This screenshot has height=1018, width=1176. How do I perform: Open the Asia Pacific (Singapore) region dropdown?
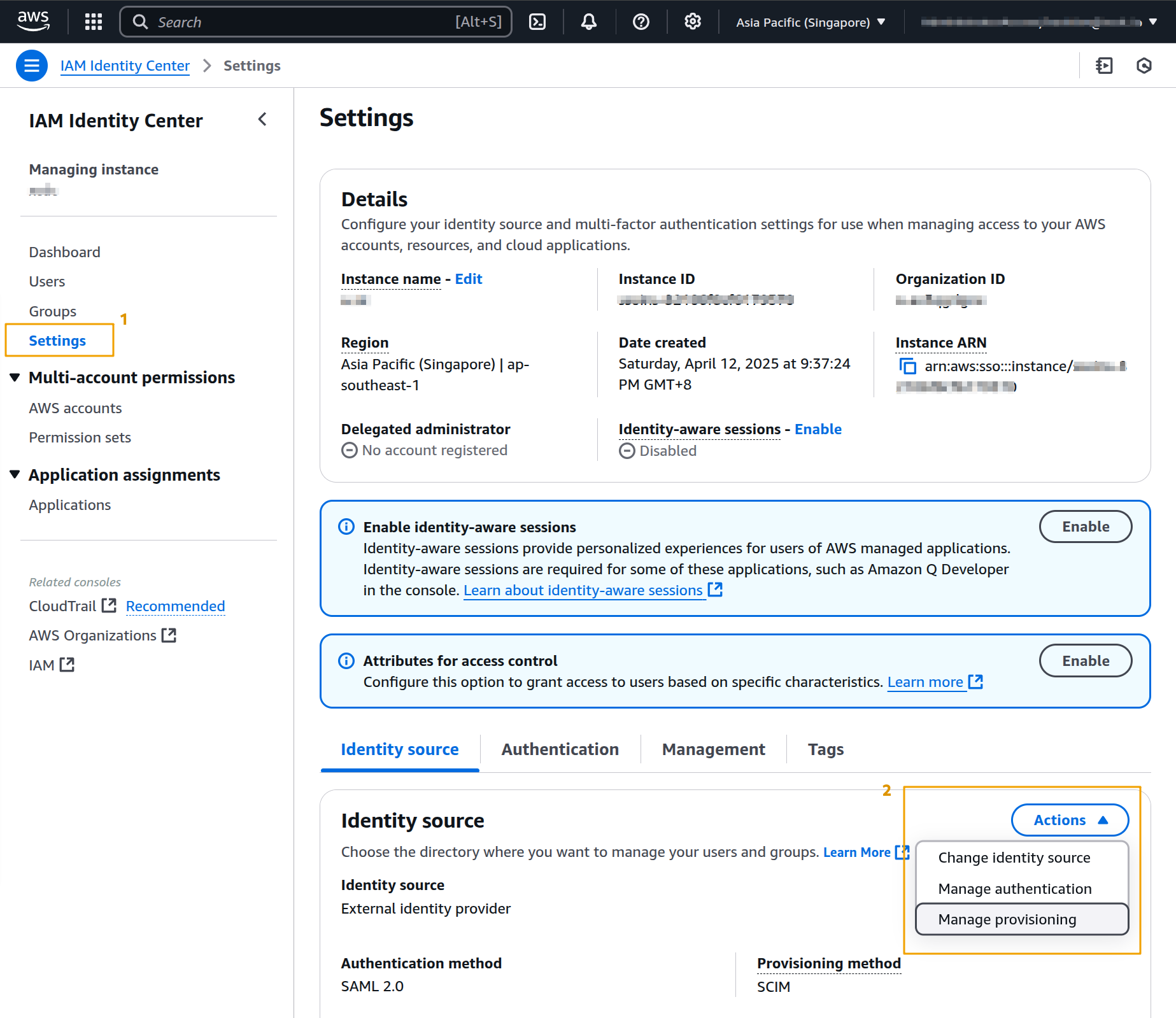click(811, 22)
